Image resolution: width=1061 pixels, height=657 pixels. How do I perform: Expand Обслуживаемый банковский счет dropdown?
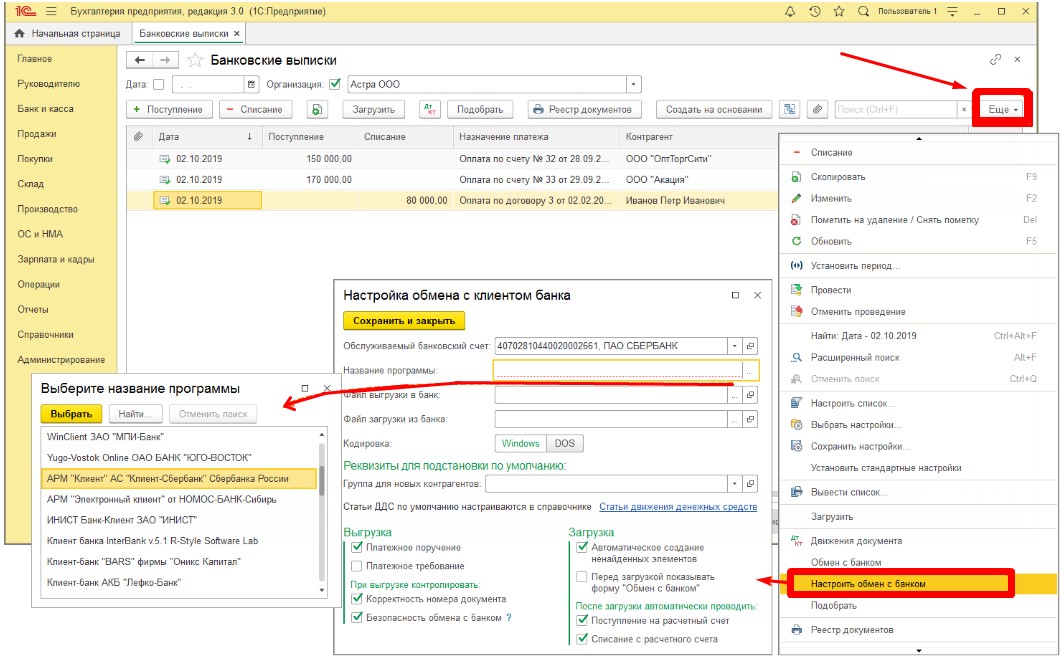pos(735,346)
